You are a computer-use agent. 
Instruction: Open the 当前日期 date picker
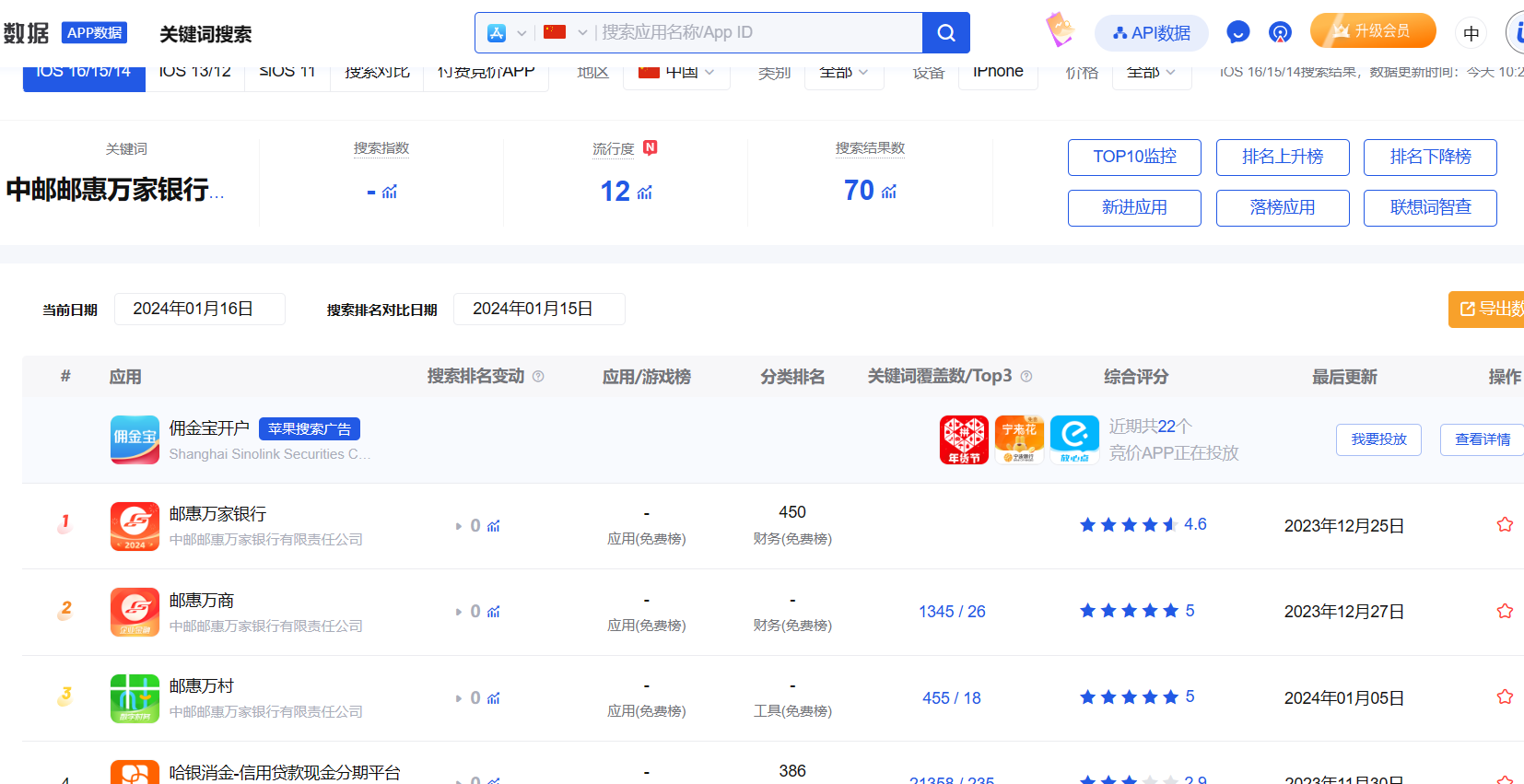[x=200, y=309]
